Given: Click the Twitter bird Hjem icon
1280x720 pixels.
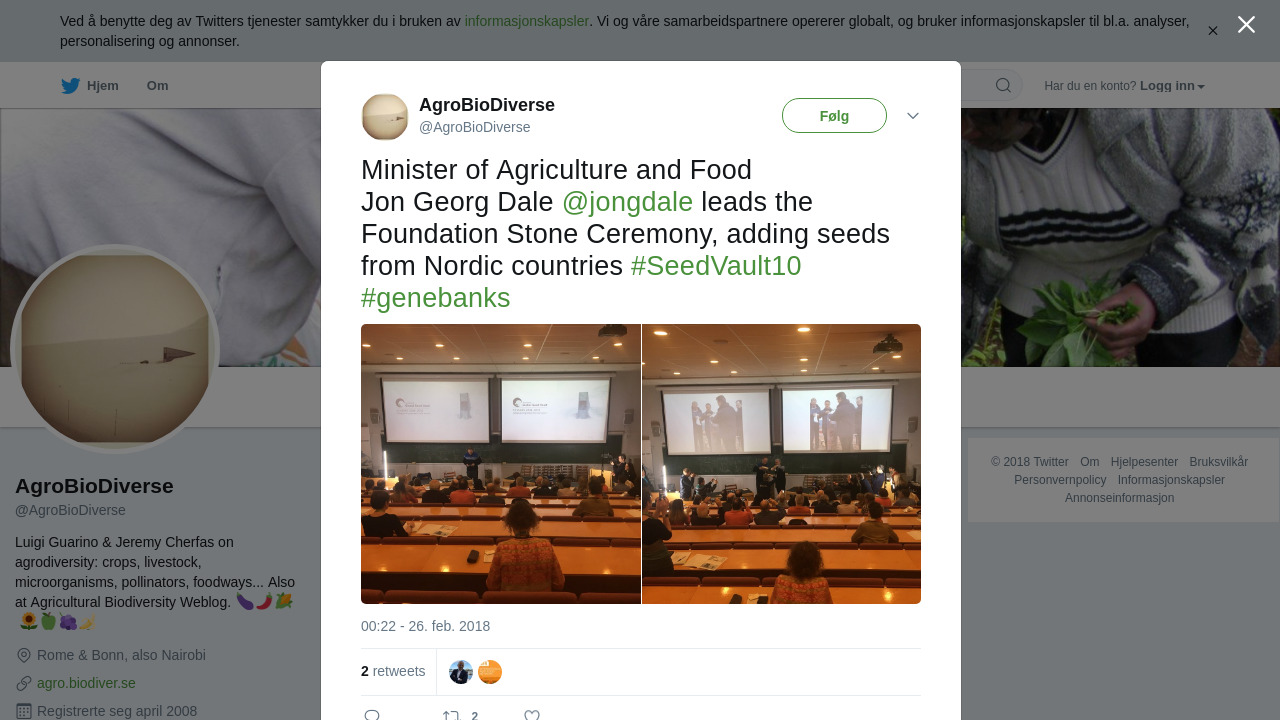Looking at the screenshot, I should pos(70,86).
